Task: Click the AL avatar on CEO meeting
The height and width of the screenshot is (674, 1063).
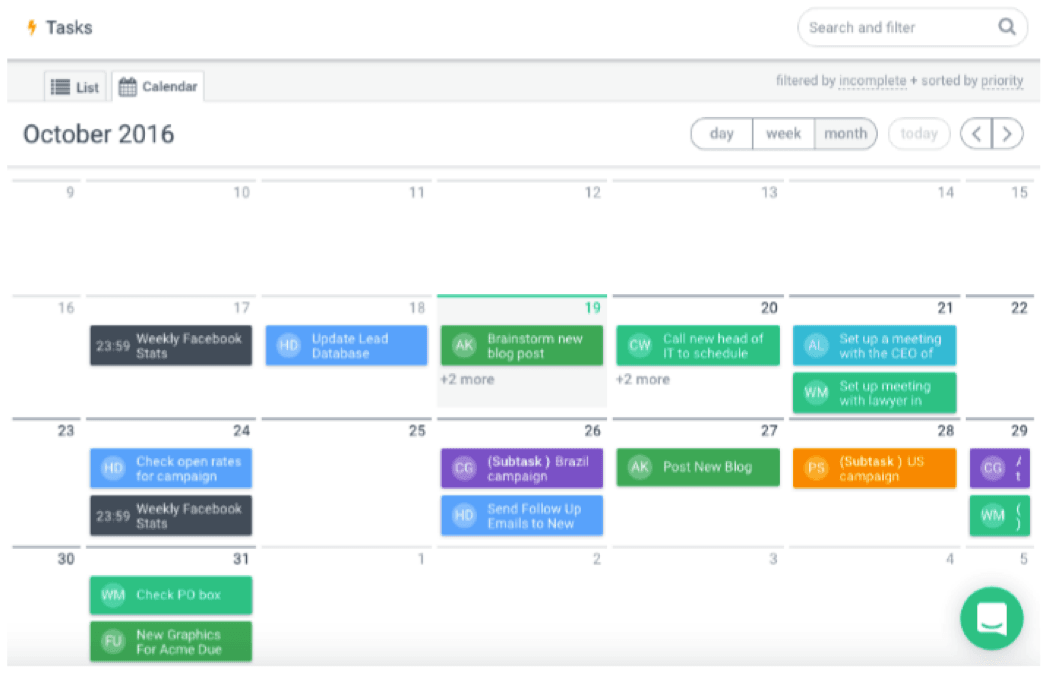Action: [x=816, y=346]
